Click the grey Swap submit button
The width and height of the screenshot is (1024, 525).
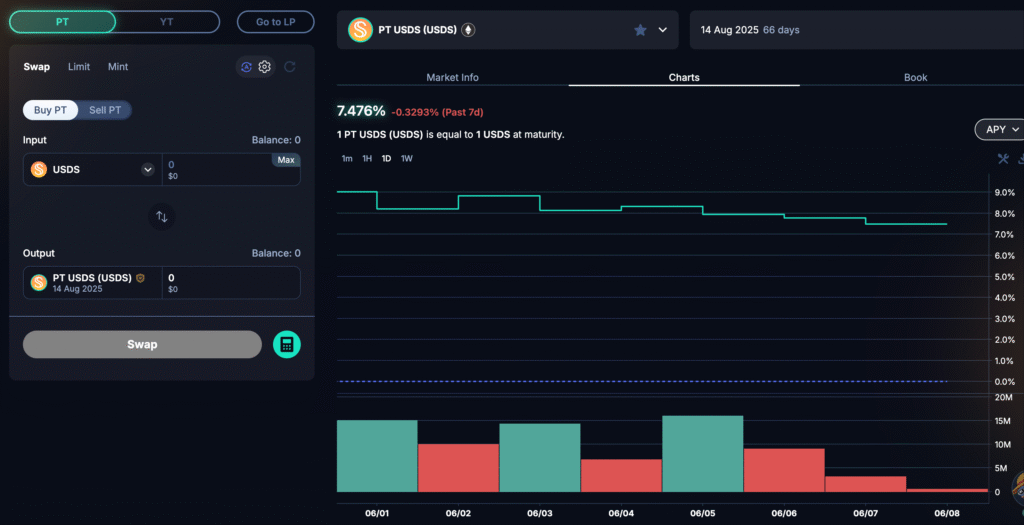(142, 344)
